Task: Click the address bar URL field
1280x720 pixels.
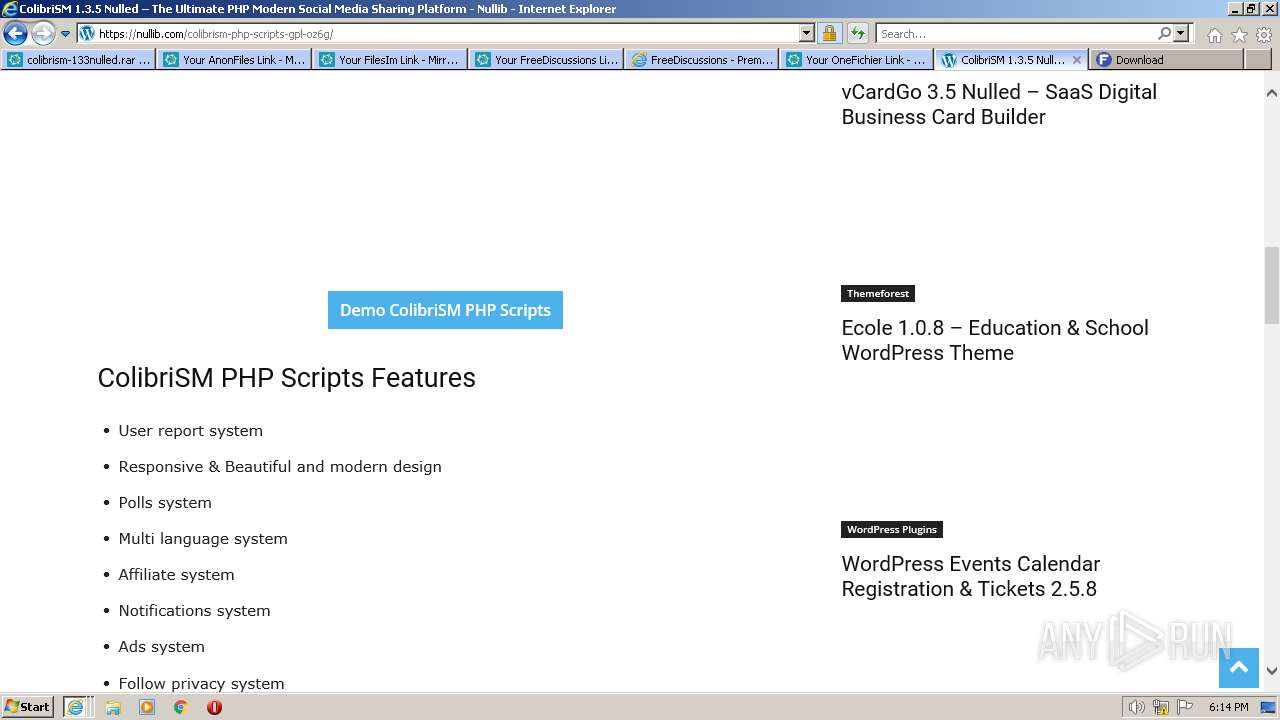Action: 440,33
